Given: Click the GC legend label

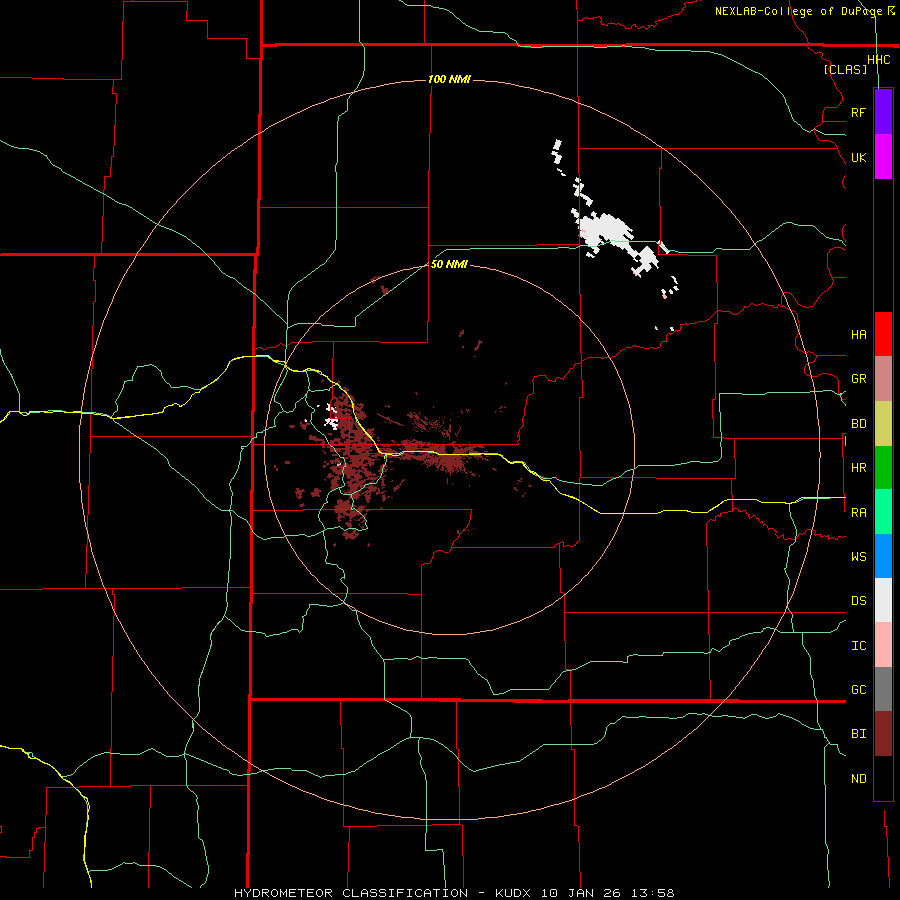Looking at the screenshot, I should (x=858, y=689).
